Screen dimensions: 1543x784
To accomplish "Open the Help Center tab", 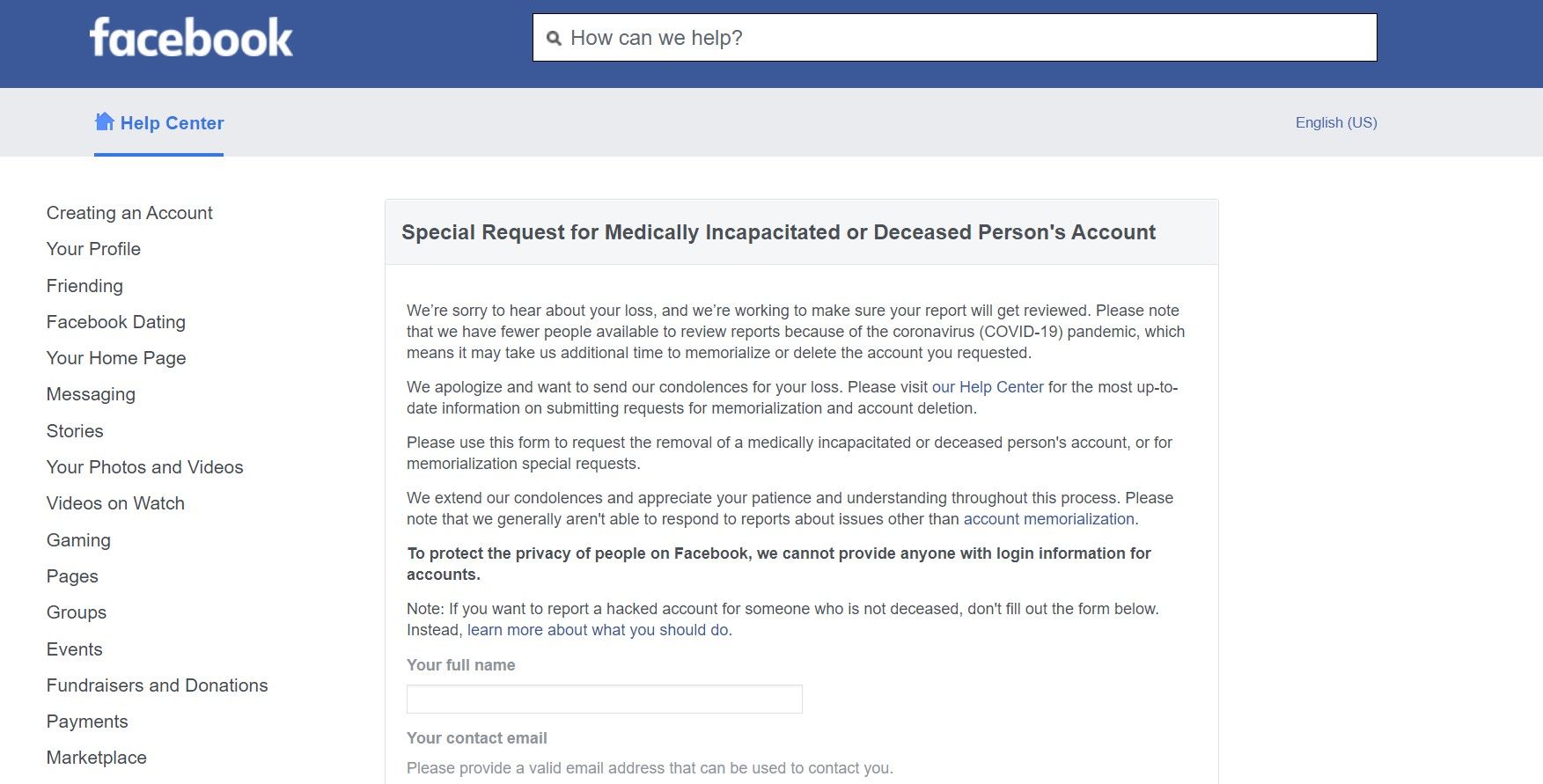I will 172,123.
